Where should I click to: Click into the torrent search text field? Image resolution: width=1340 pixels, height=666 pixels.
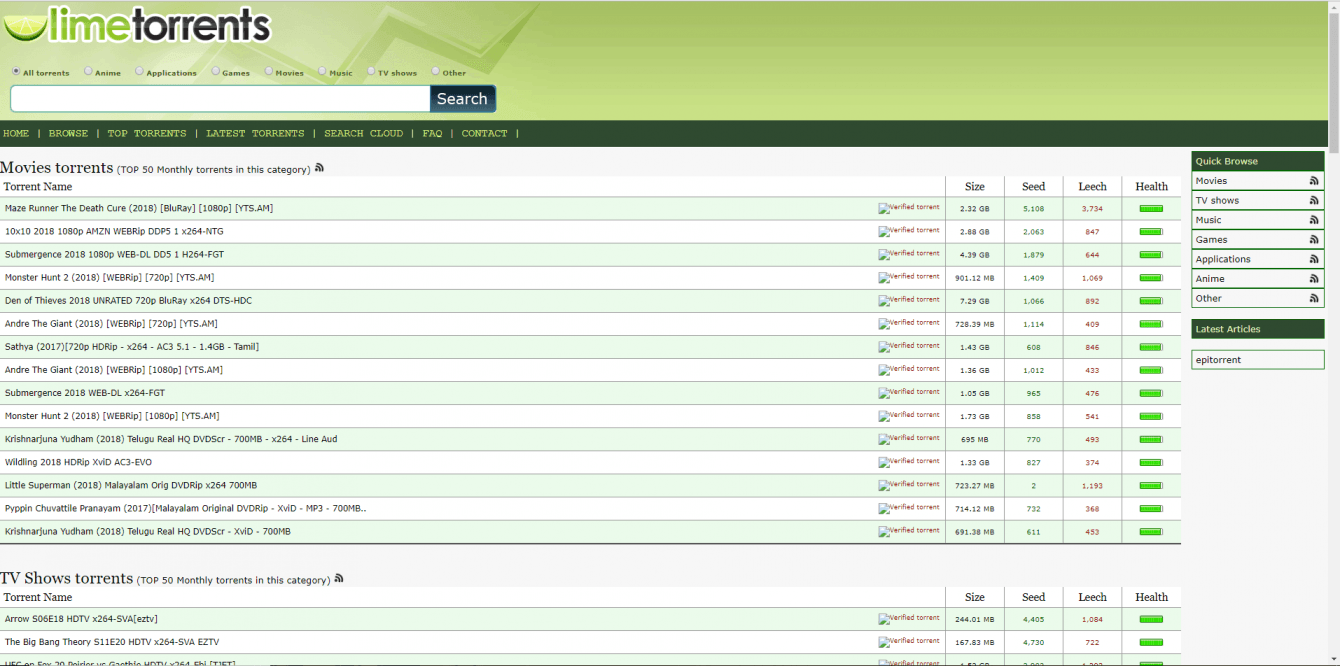pyautogui.click(x=220, y=99)
